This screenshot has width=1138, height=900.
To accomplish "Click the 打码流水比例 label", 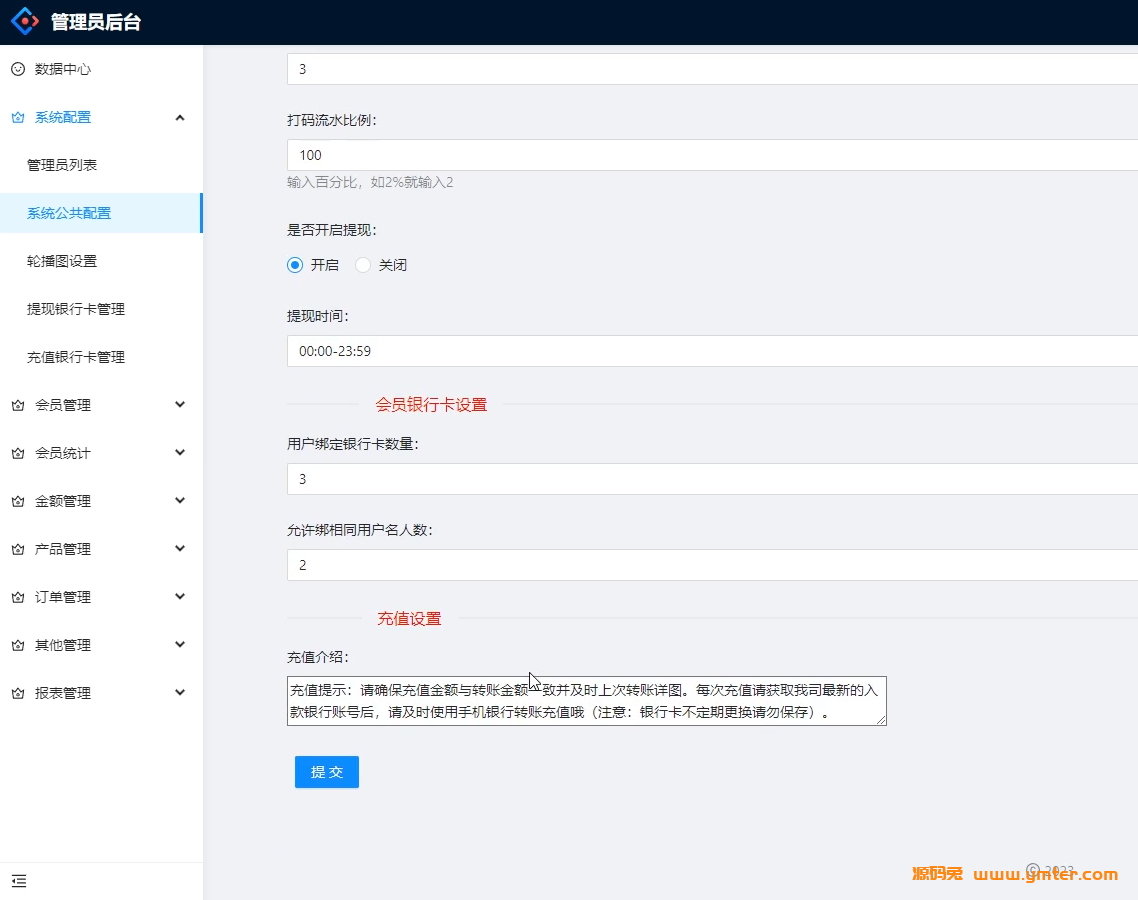I will point(332,120).
